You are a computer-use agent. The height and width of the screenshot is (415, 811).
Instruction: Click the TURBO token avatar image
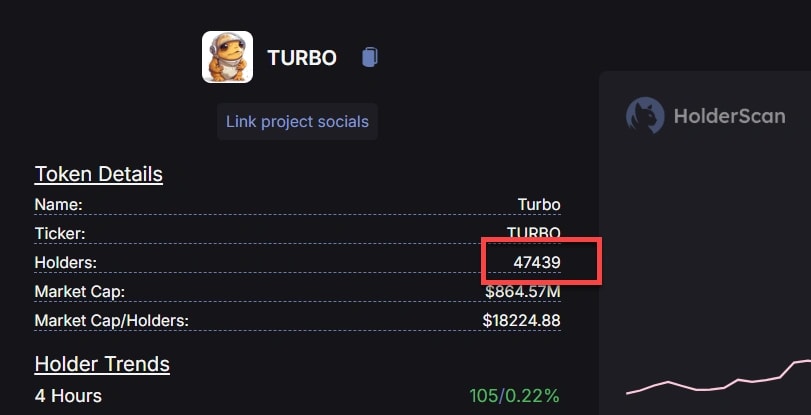[227, 57]
